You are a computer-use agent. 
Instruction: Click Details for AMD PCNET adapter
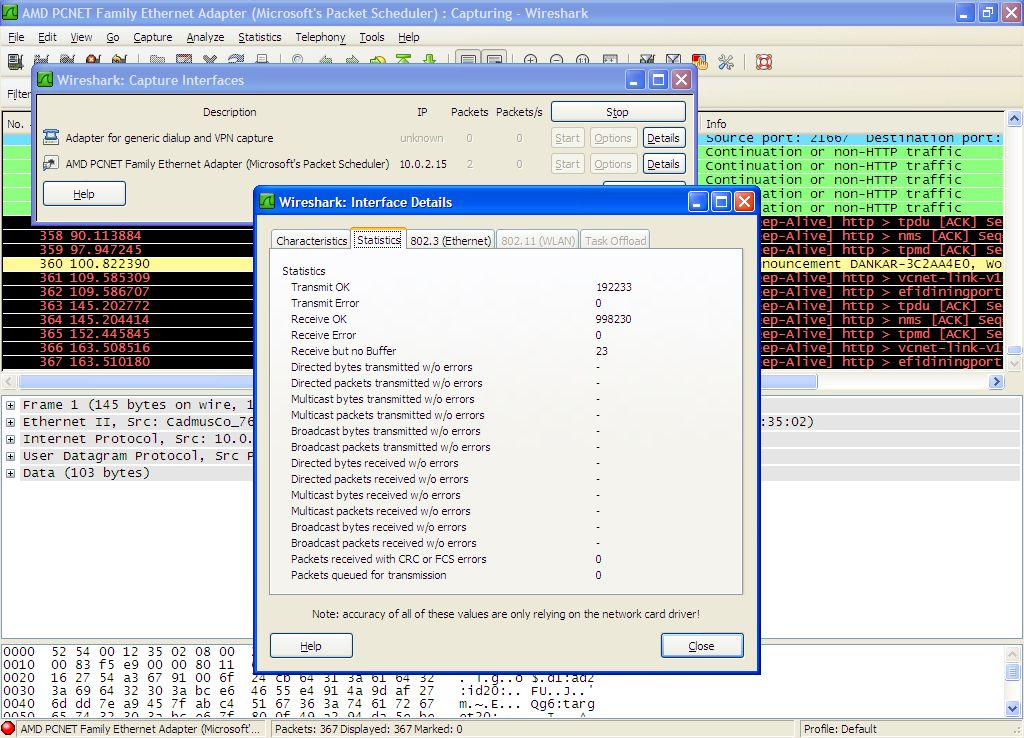(x=664, y=164)
